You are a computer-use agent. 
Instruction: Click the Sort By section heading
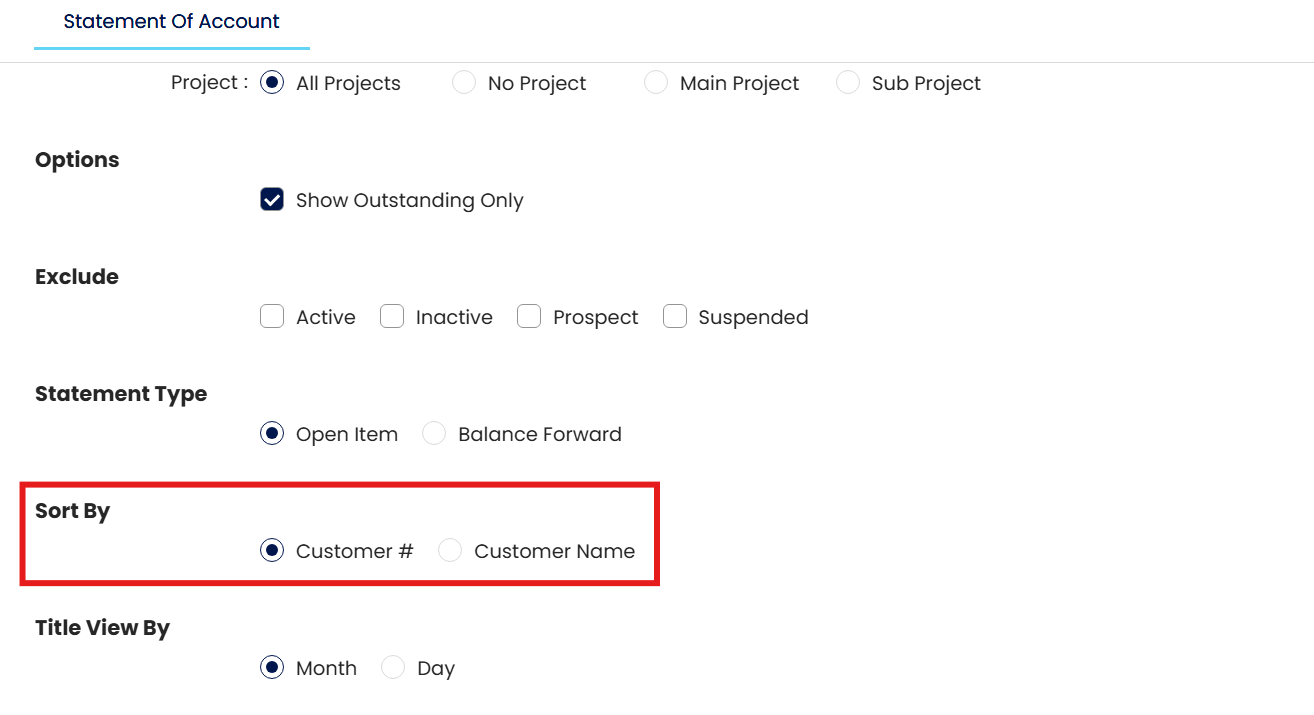(x=72, y=511)
